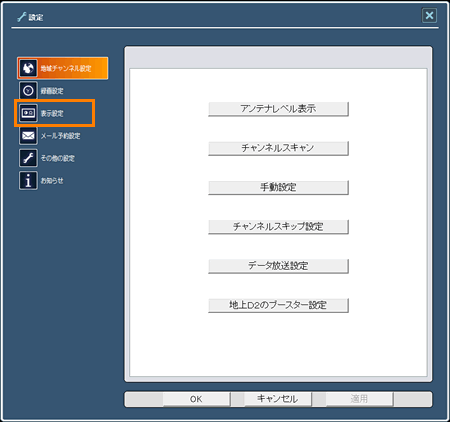Open 表示設定 via its display icon
This screenshot has width=450, height=422.
[x=28, y=113]
